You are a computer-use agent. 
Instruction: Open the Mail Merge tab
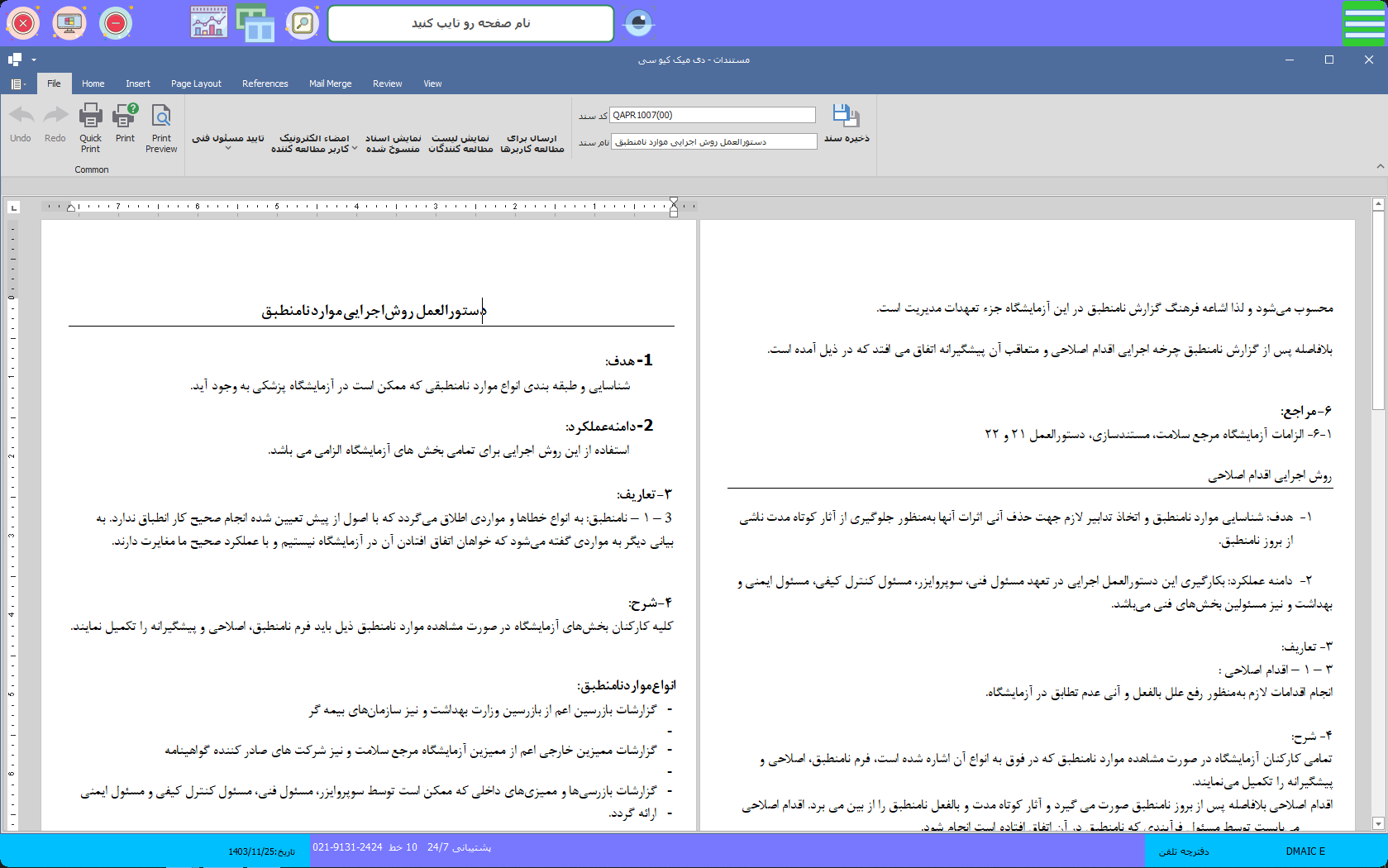pos(330,83)
